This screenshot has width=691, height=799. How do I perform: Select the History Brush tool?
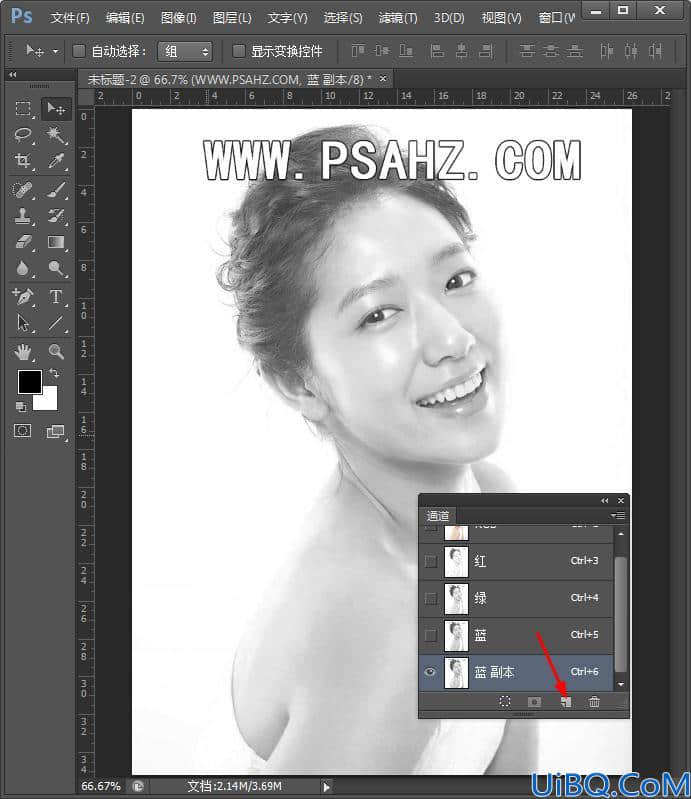[x=55, y=216]
